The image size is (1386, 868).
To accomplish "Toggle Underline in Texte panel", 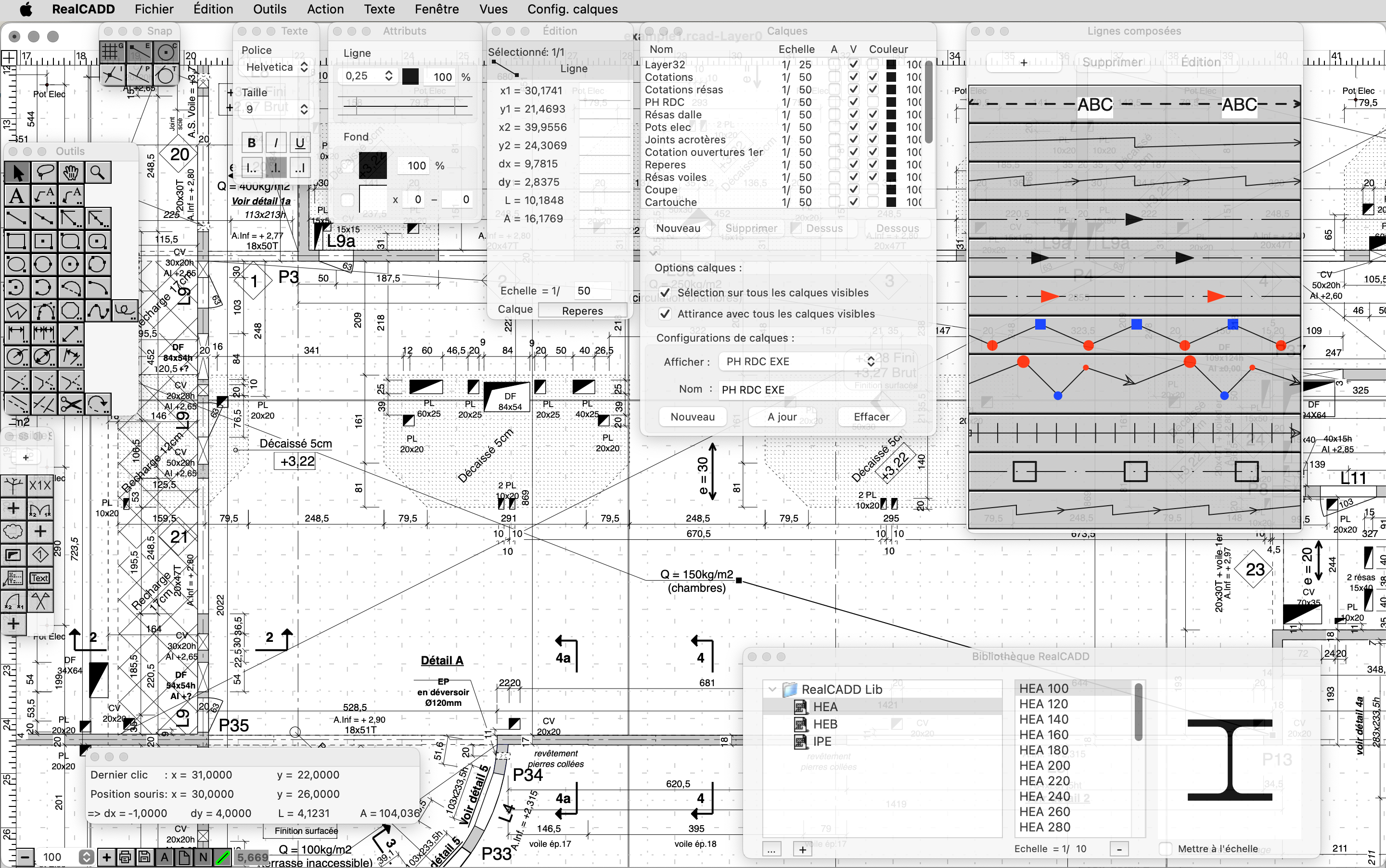I will [x=300, y=143].
